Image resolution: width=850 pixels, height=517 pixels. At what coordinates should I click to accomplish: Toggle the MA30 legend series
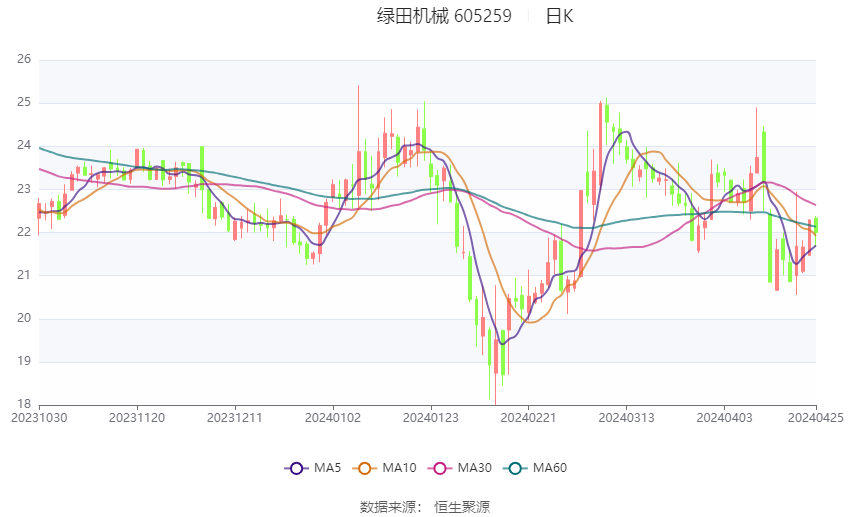coord(460,468)
